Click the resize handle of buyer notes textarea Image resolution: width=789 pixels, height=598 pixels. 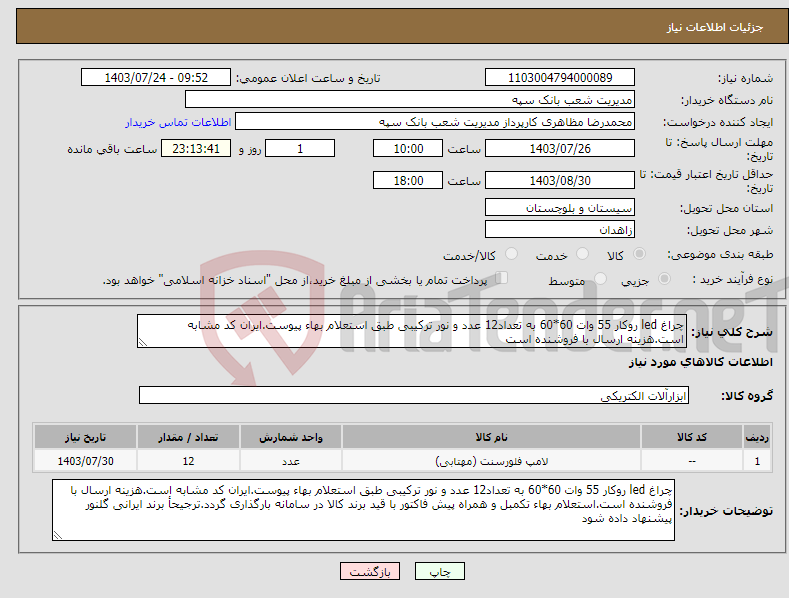pos(58,536)
